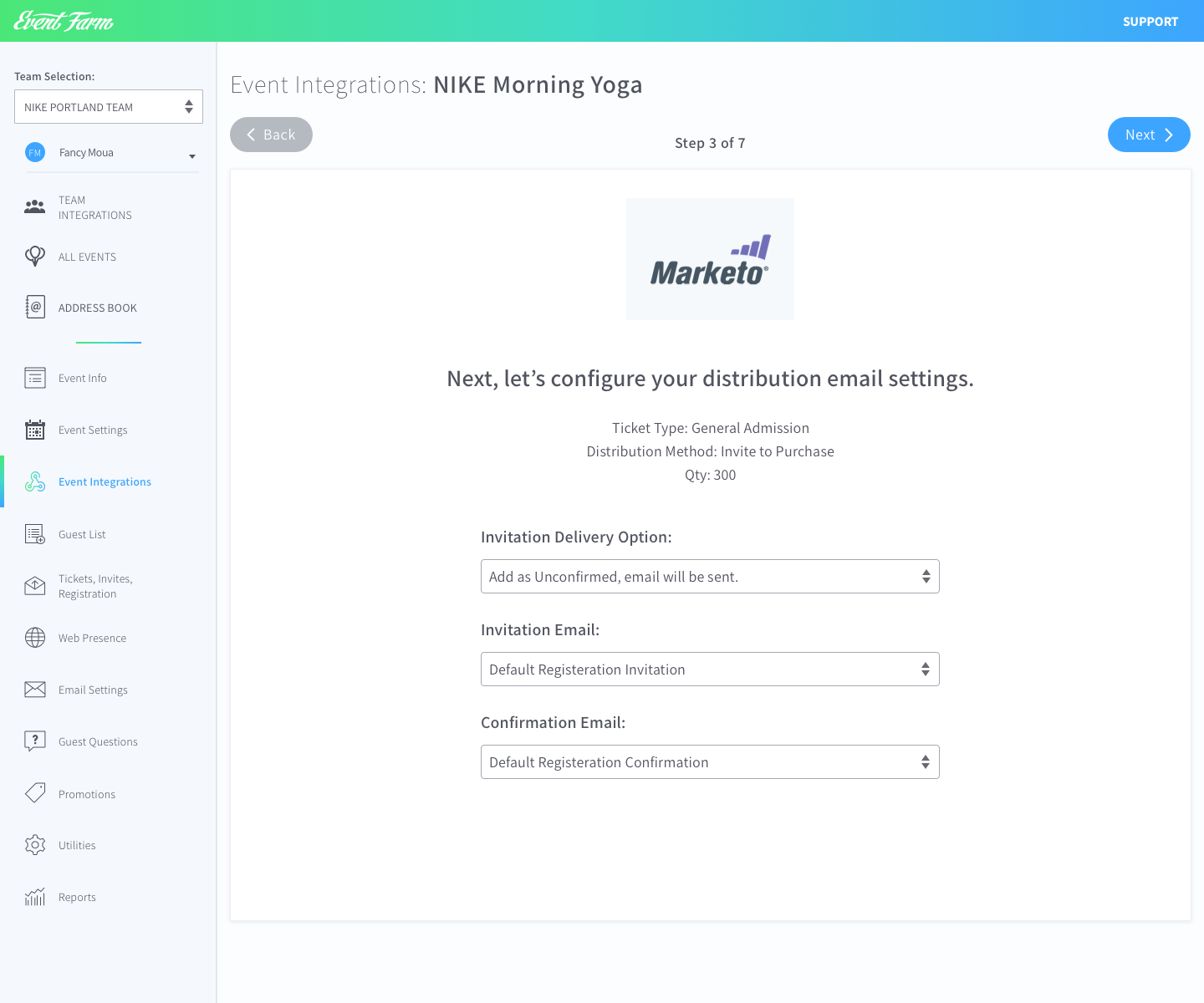The width and height of the screenshot is (1204, 1003).
Task: Expand the Fancy Moua user menu arrow
Action: click(192, 156)
